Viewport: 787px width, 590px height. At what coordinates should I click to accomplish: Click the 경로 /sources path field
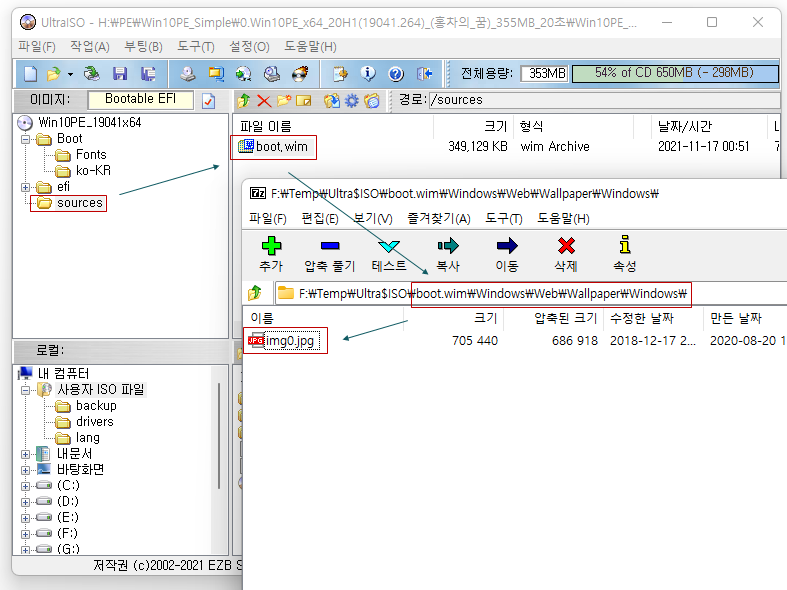[x=604, y=100]
